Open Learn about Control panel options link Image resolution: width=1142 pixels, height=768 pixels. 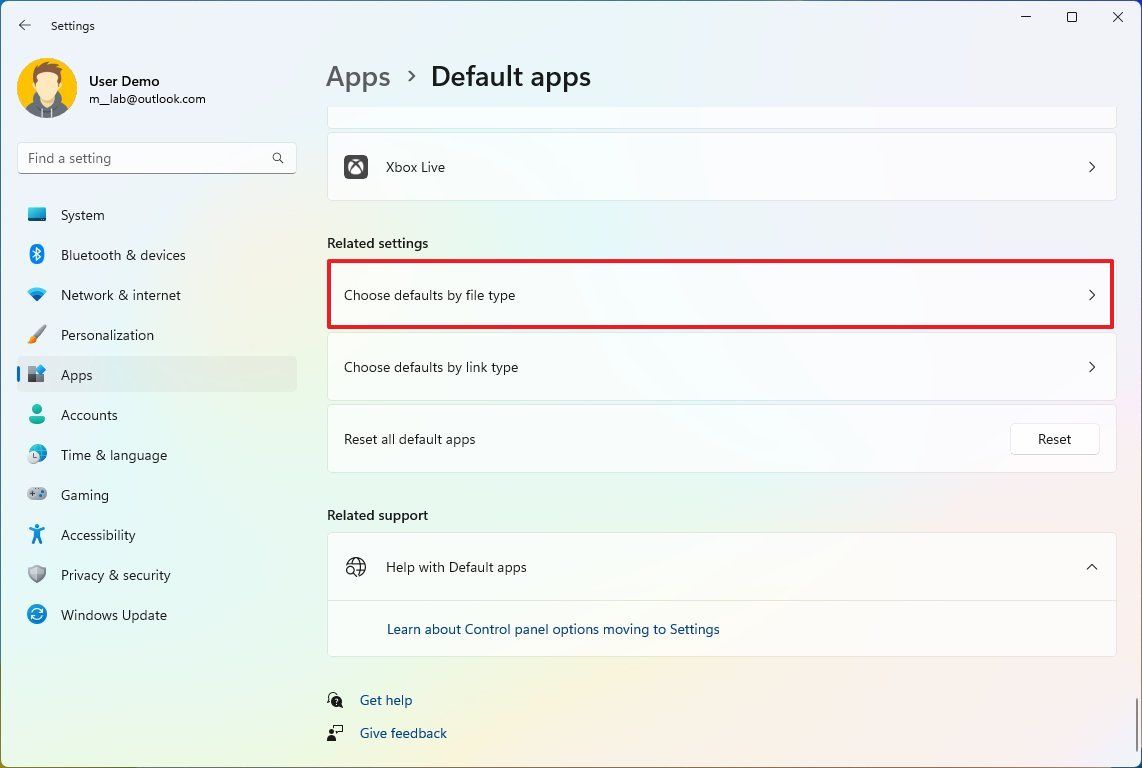[x=553, y=629]
